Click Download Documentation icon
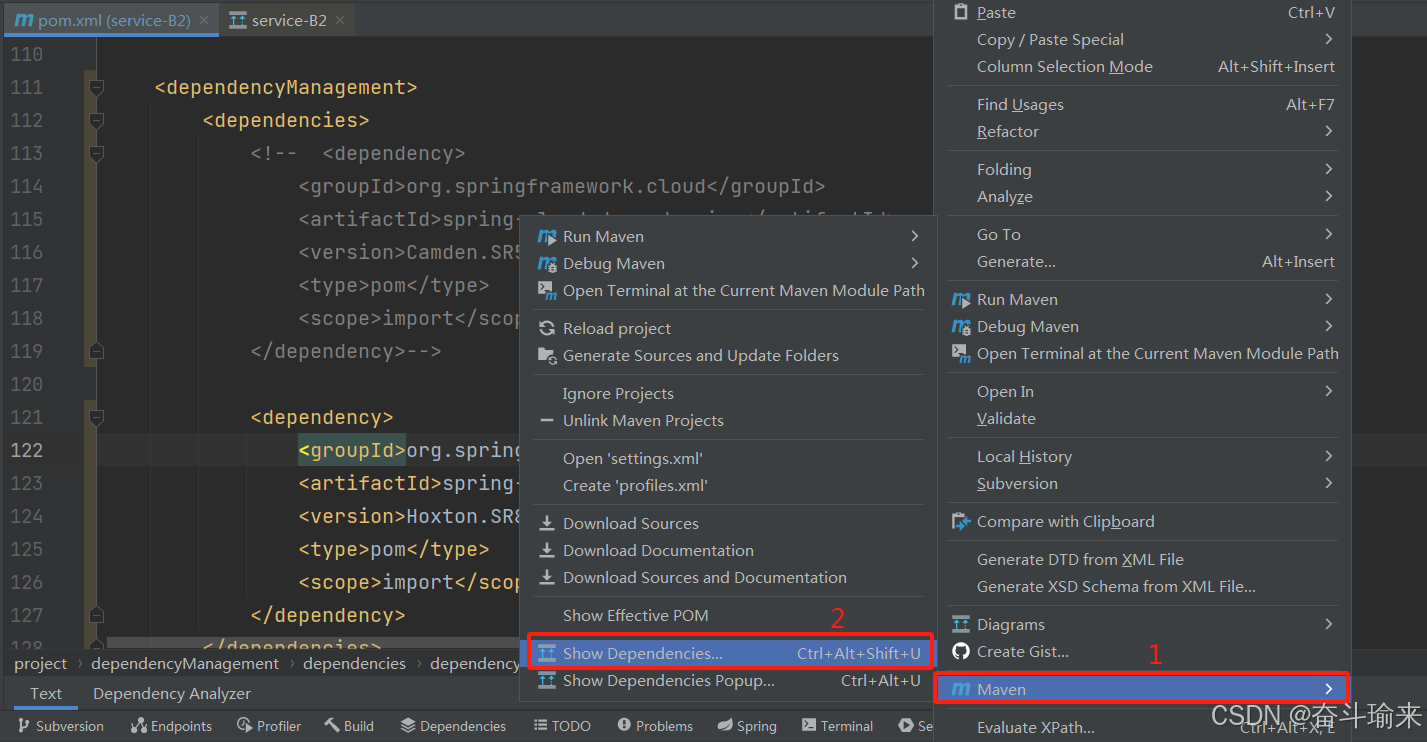This screenshot has height=742, width=1427. click(x=546, y=551)
